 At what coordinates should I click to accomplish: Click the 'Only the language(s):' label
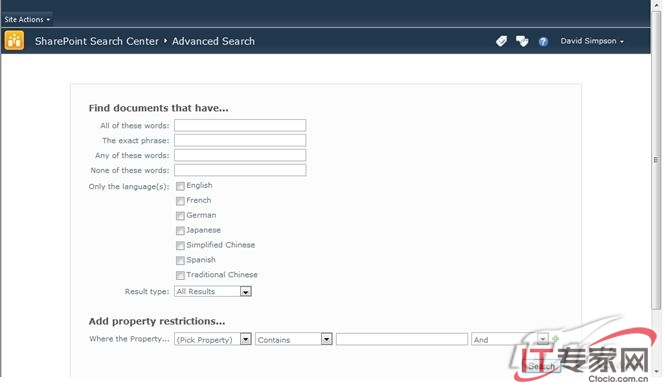pos(129,187)
